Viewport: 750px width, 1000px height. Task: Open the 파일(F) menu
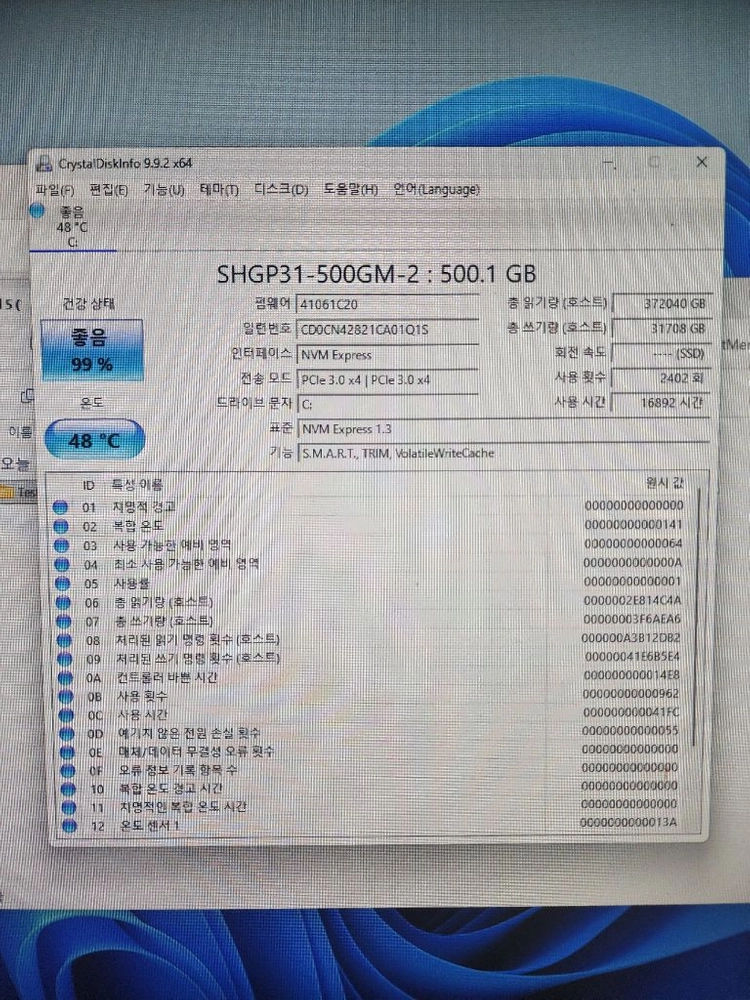tap(55, 190)
